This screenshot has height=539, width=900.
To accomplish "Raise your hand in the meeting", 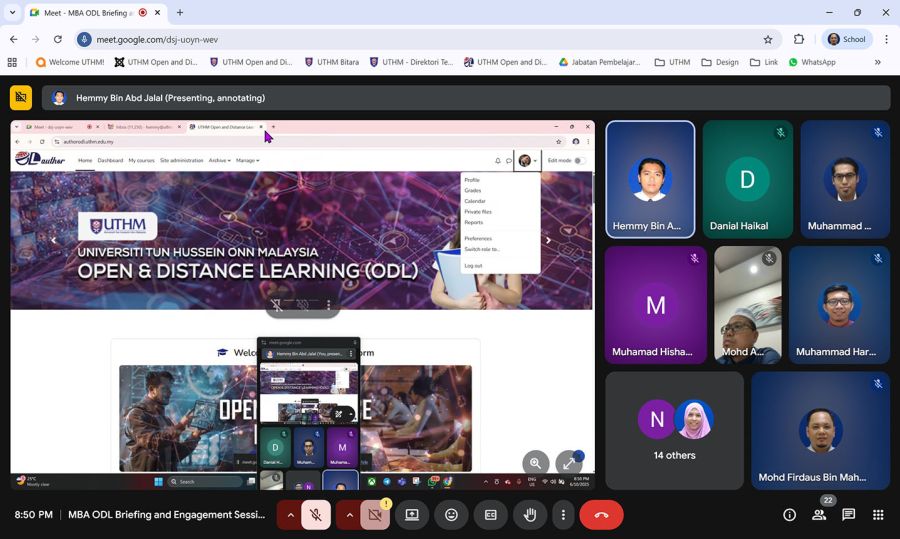I will [x=530, y=515].
